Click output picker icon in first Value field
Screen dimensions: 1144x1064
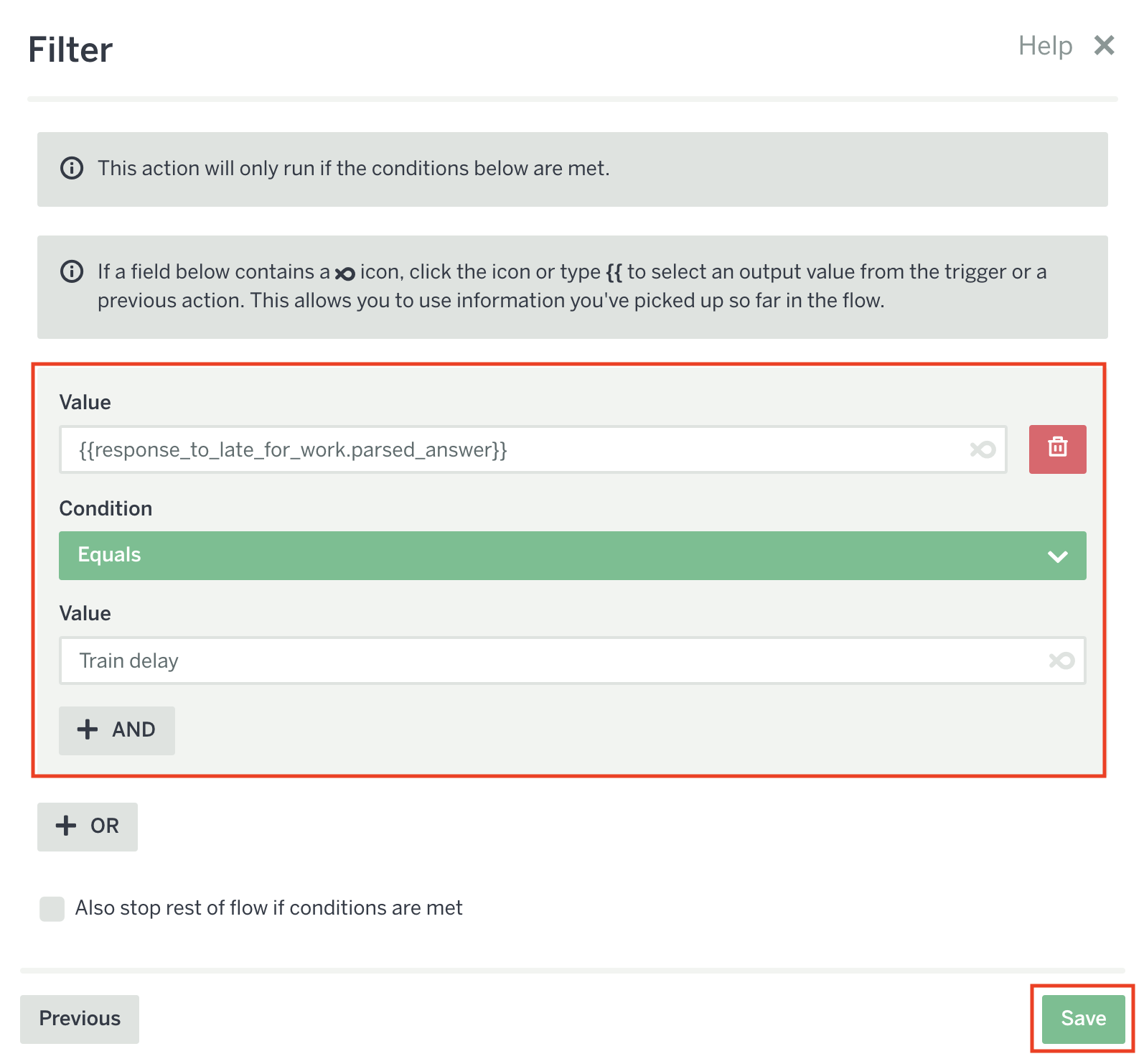click(983, 449)
